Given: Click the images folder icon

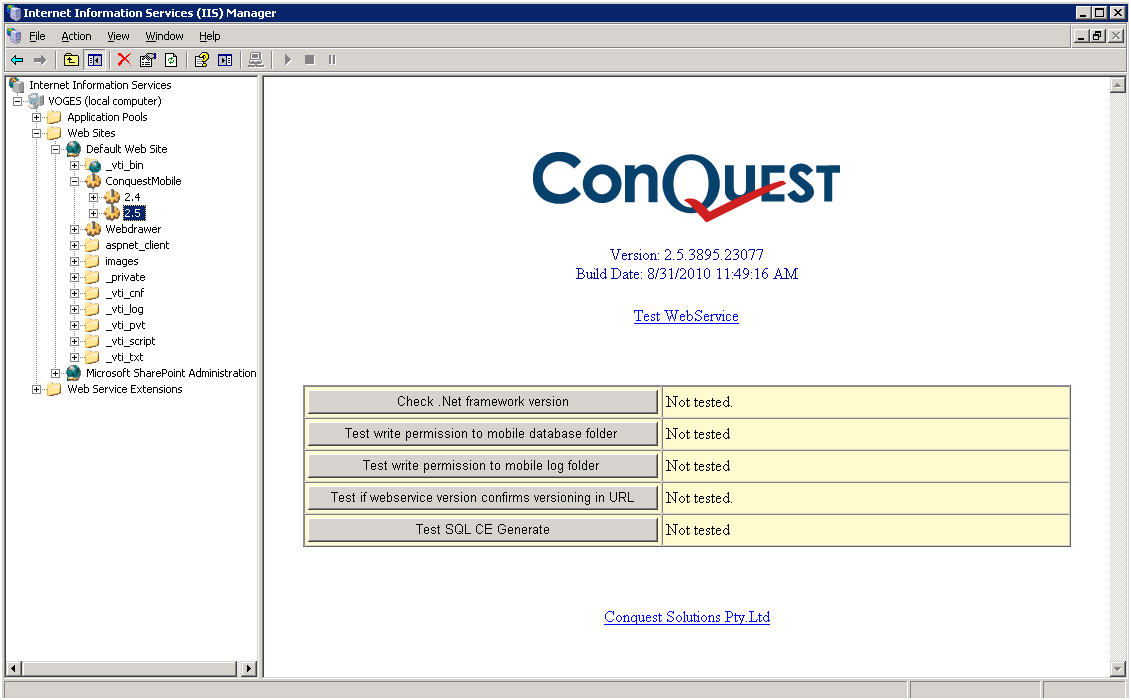Looking at the screenshot, I should tap(93, 261).
